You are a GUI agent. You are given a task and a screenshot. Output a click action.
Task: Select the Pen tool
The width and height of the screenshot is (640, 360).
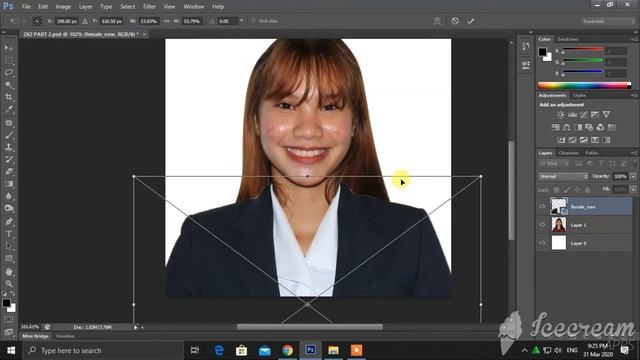pos(9,222)
